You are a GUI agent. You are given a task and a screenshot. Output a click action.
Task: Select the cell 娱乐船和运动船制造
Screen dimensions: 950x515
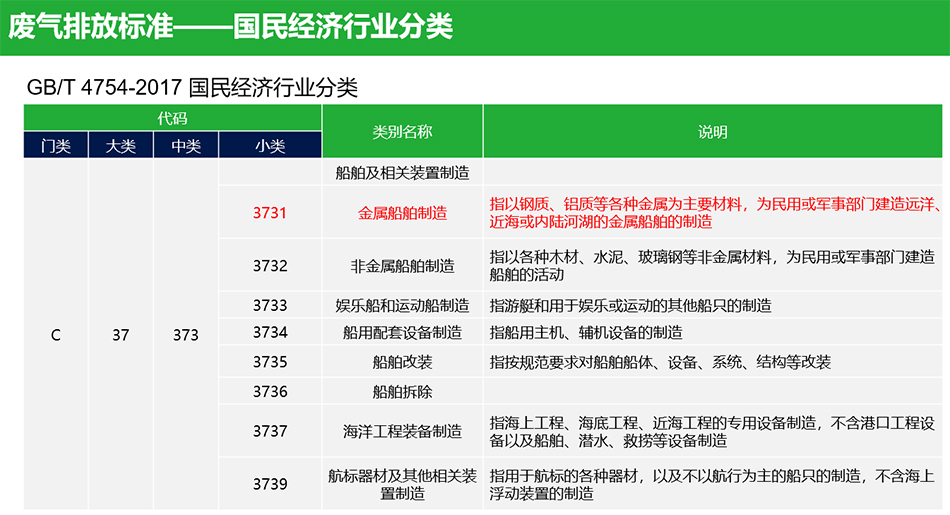tap(402, 305)
